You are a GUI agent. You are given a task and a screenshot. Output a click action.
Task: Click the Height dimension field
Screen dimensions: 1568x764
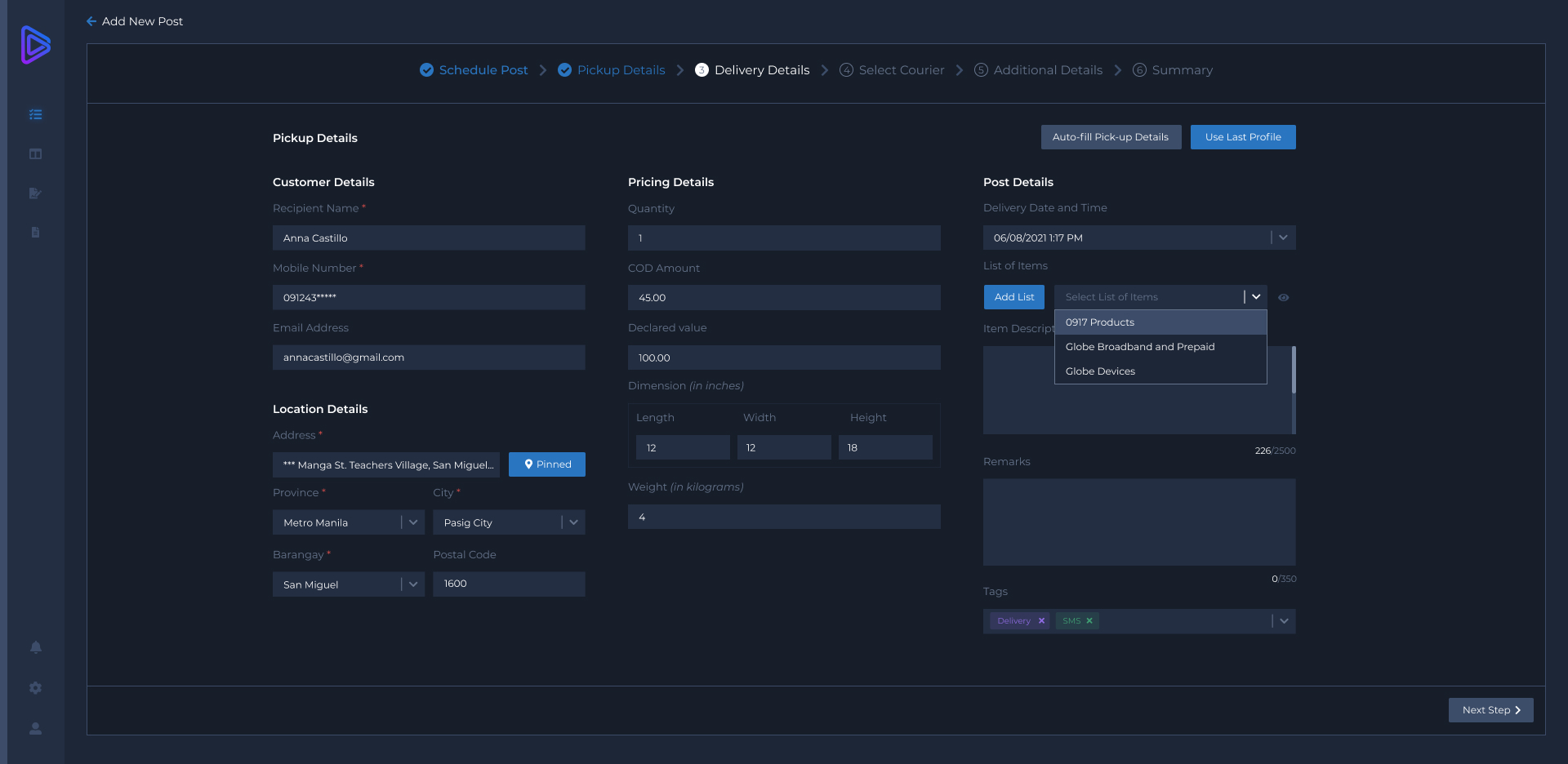885,447
